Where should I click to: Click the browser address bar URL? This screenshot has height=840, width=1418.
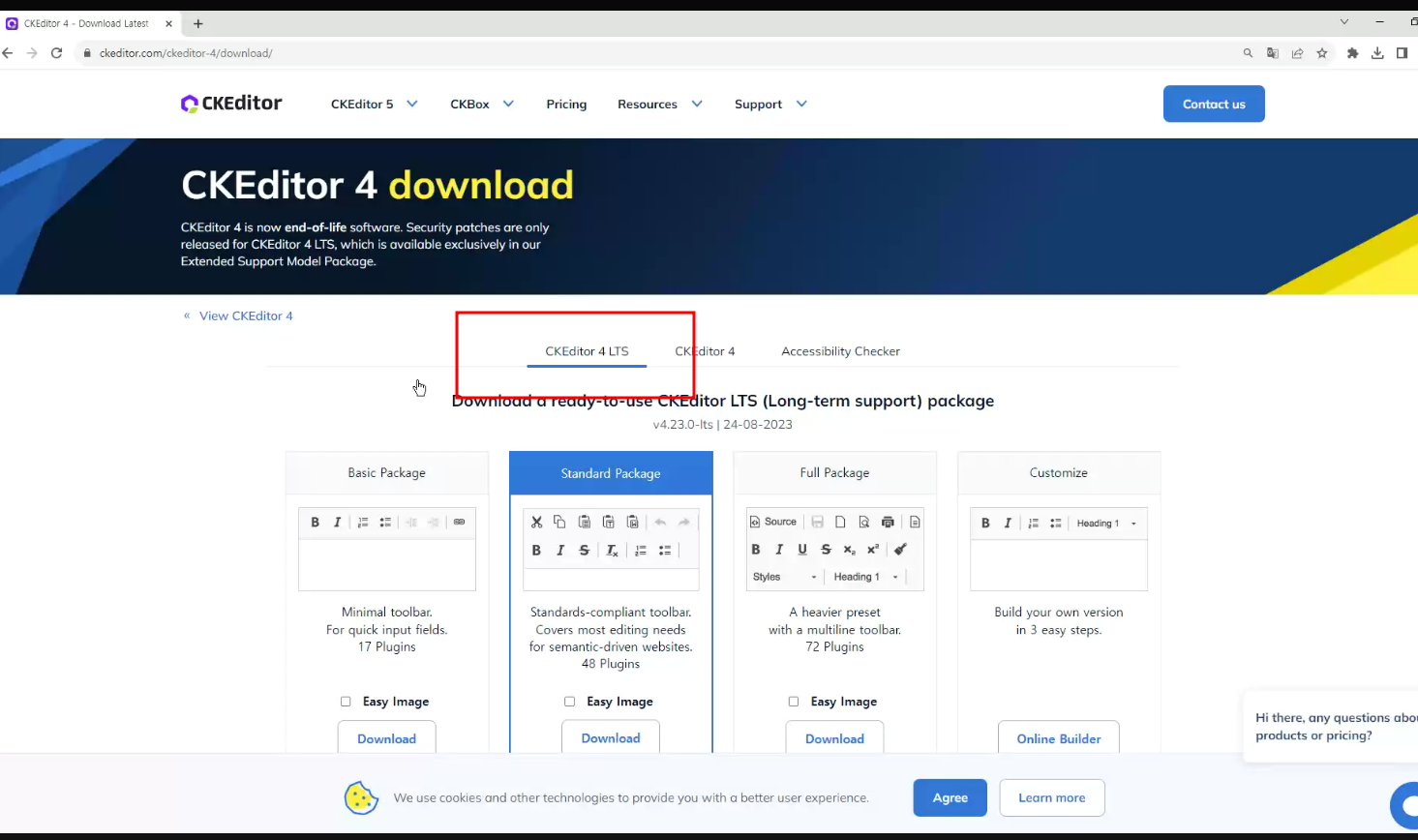(186, 53)
